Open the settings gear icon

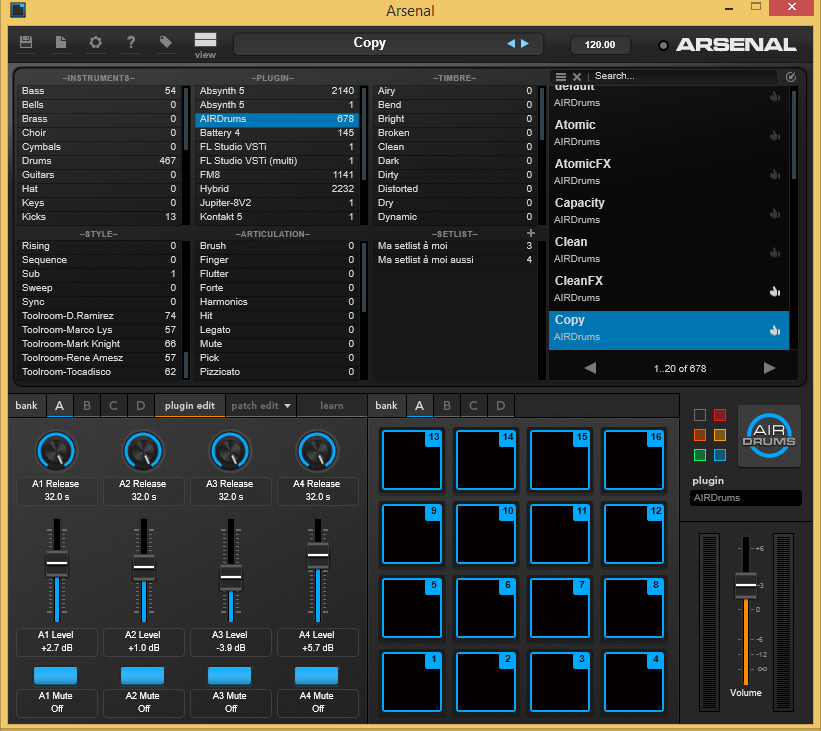95,43
